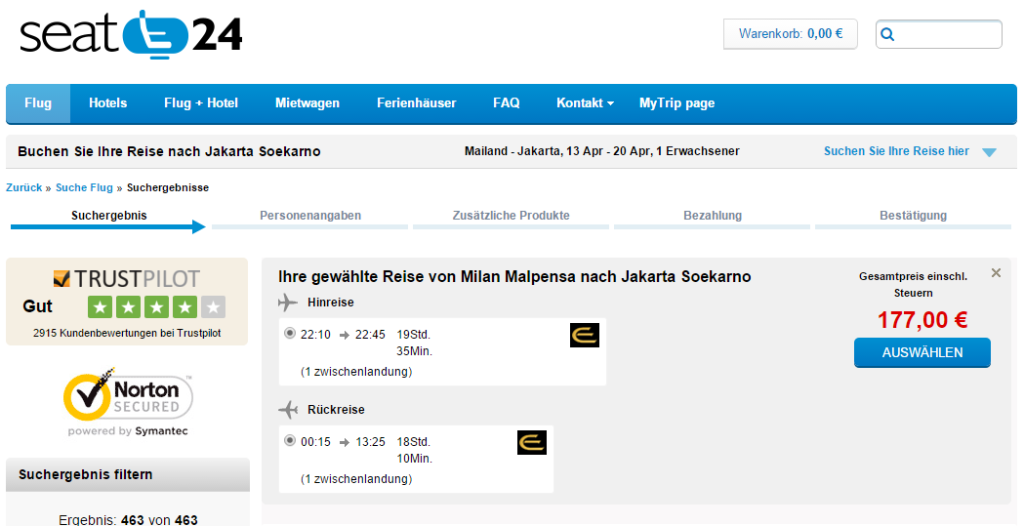Click the Hinreise airplane icon
The image size is (1024, 526).
pyautogui.click(x=287, y=303)
